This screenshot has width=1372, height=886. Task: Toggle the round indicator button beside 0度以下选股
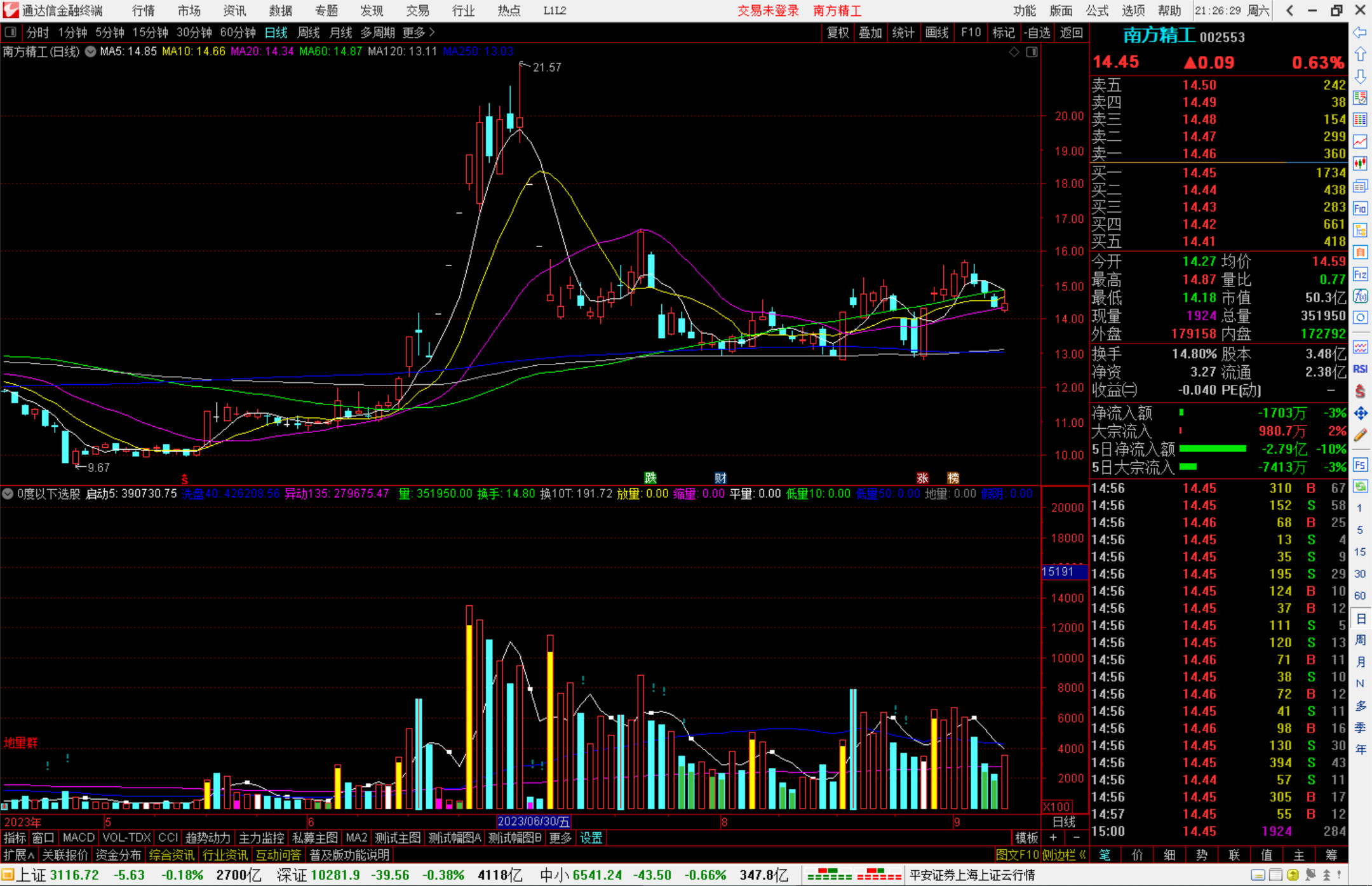coord(8,493)
